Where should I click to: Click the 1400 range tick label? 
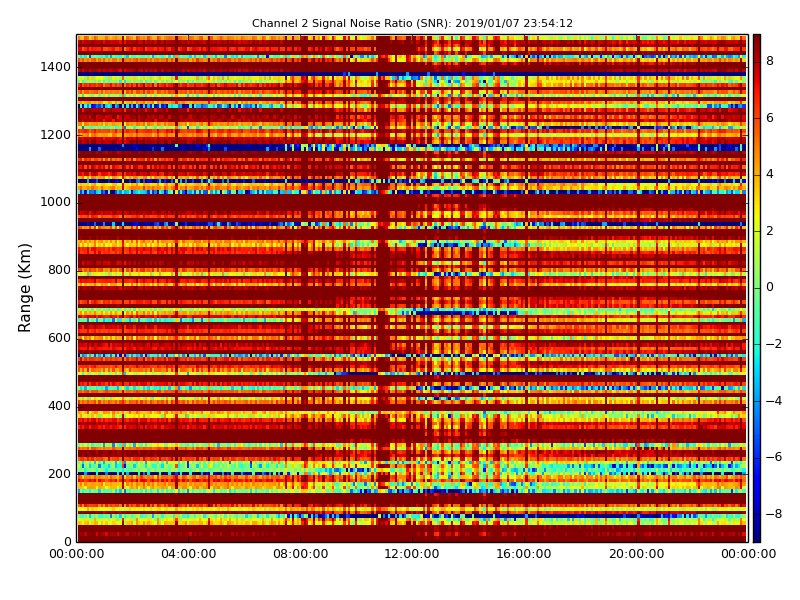56,67
